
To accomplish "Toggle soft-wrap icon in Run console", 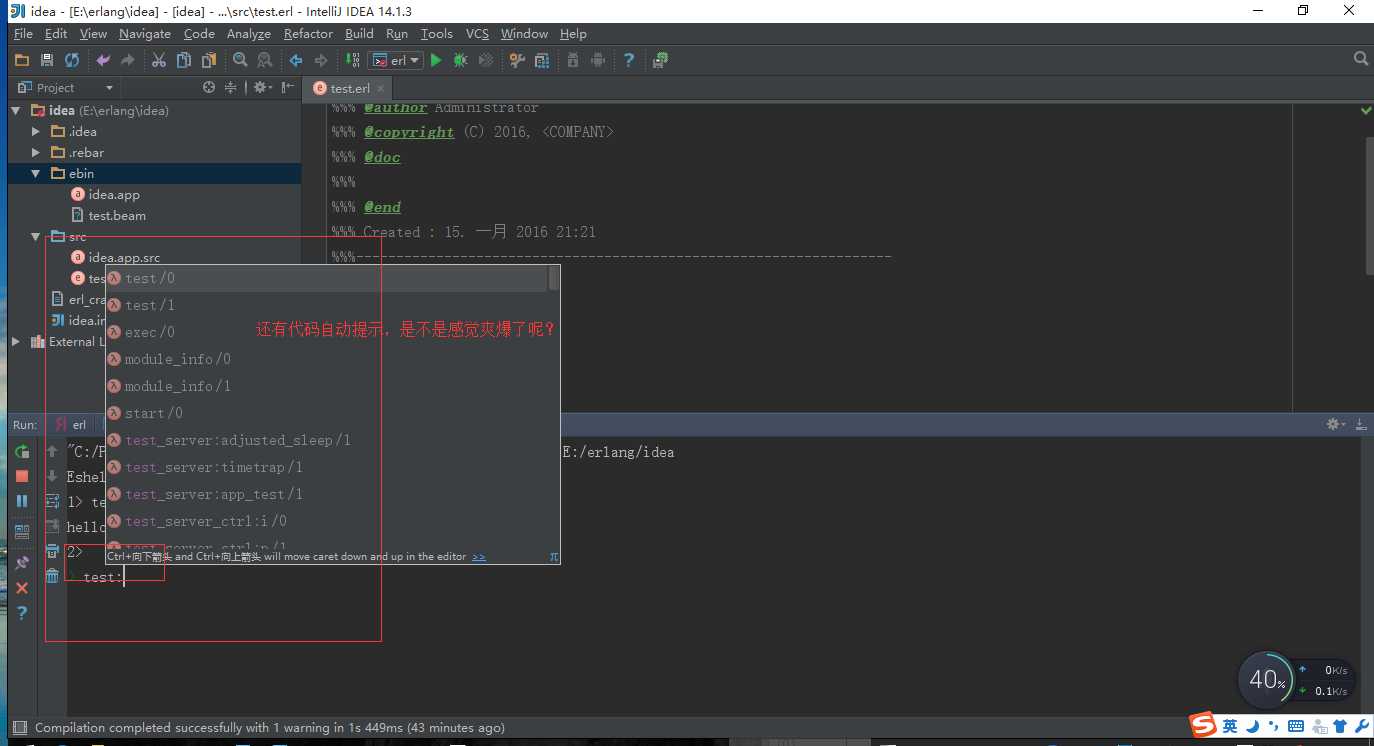I will 52,501.
